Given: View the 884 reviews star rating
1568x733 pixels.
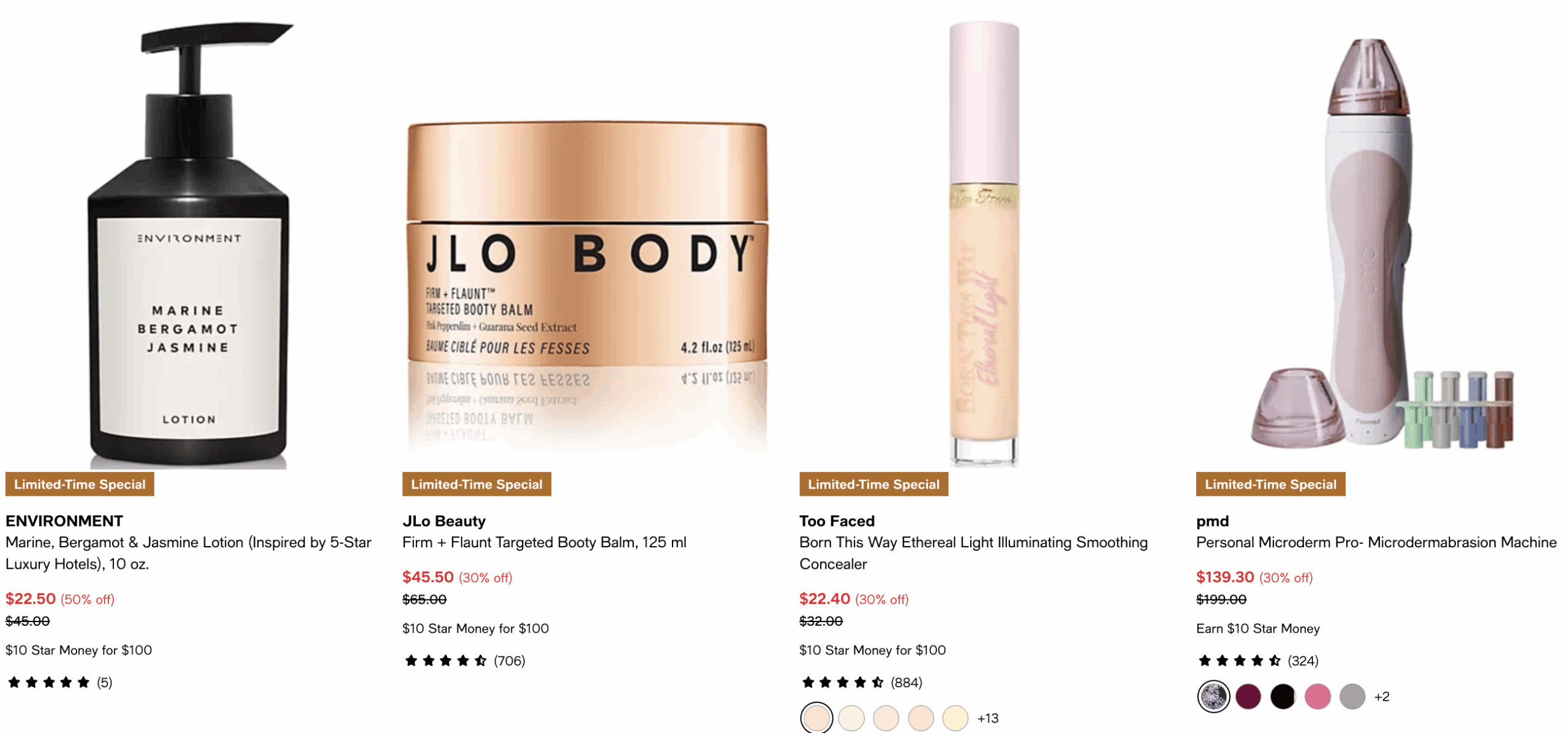Looking at the screenshot, I should 861,682.
